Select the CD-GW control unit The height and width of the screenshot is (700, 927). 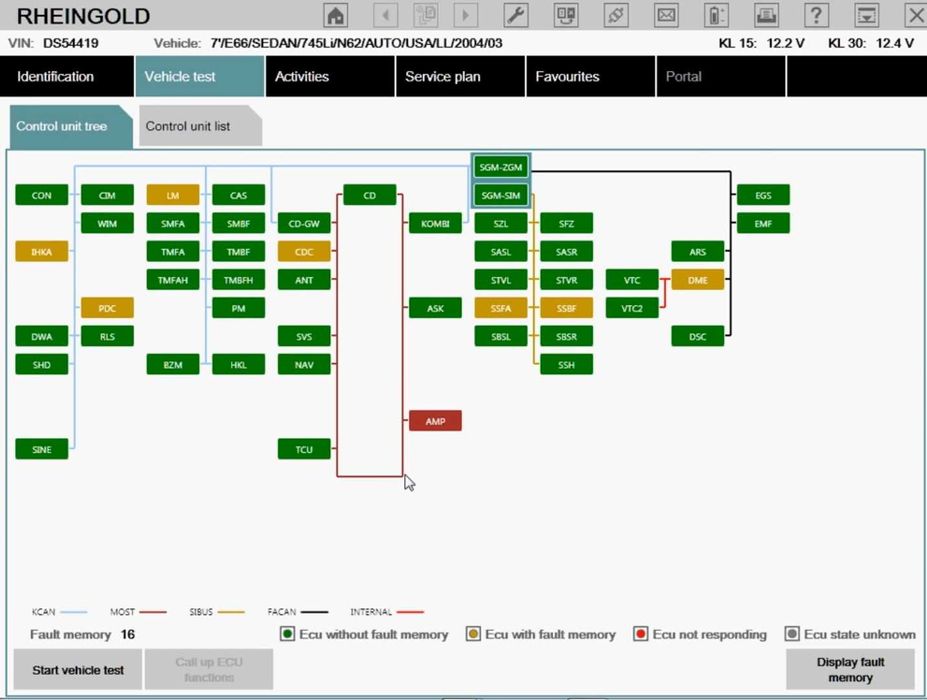[x=304, y=223]
